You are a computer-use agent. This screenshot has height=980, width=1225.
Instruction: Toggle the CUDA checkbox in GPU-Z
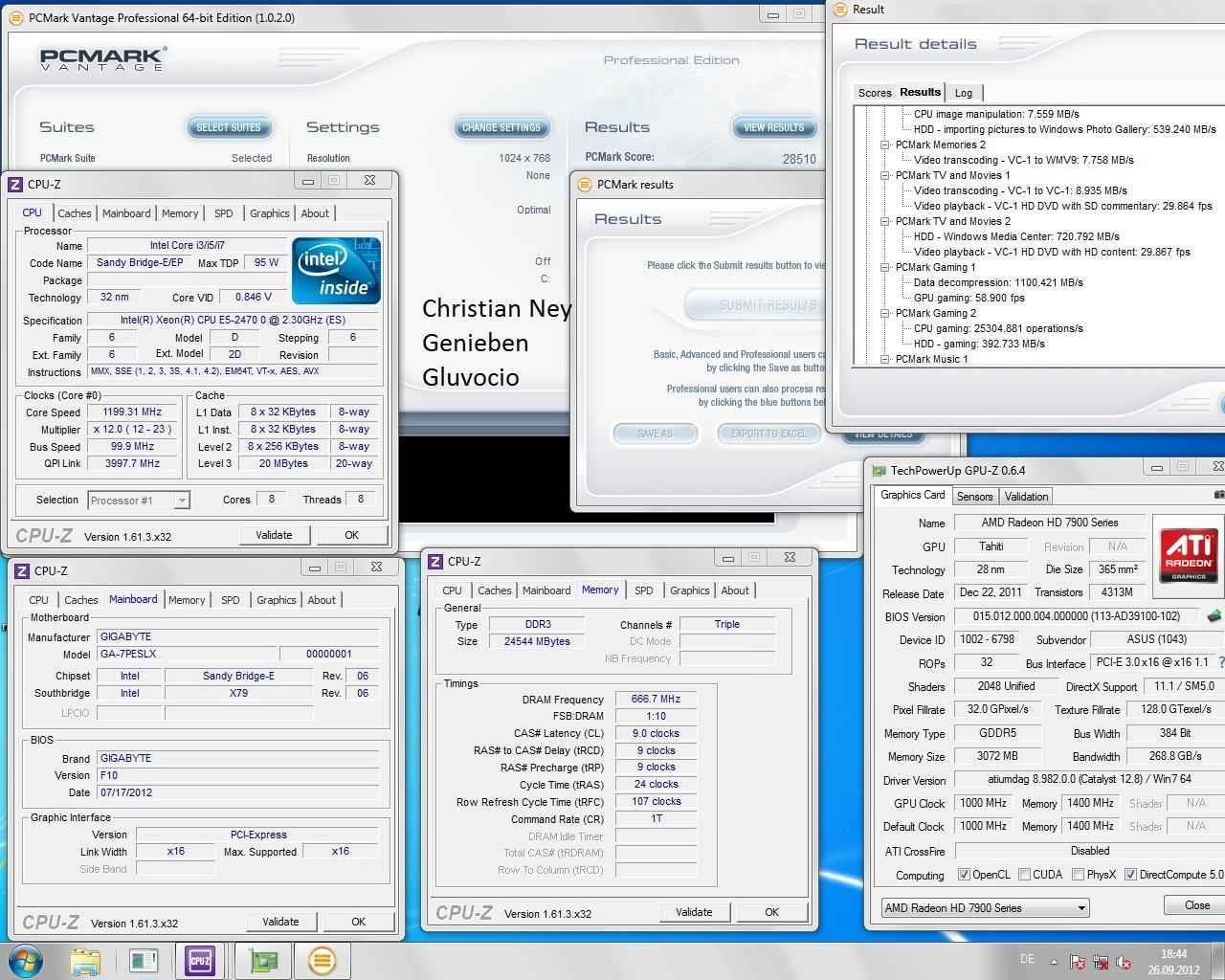(1025, 875)
